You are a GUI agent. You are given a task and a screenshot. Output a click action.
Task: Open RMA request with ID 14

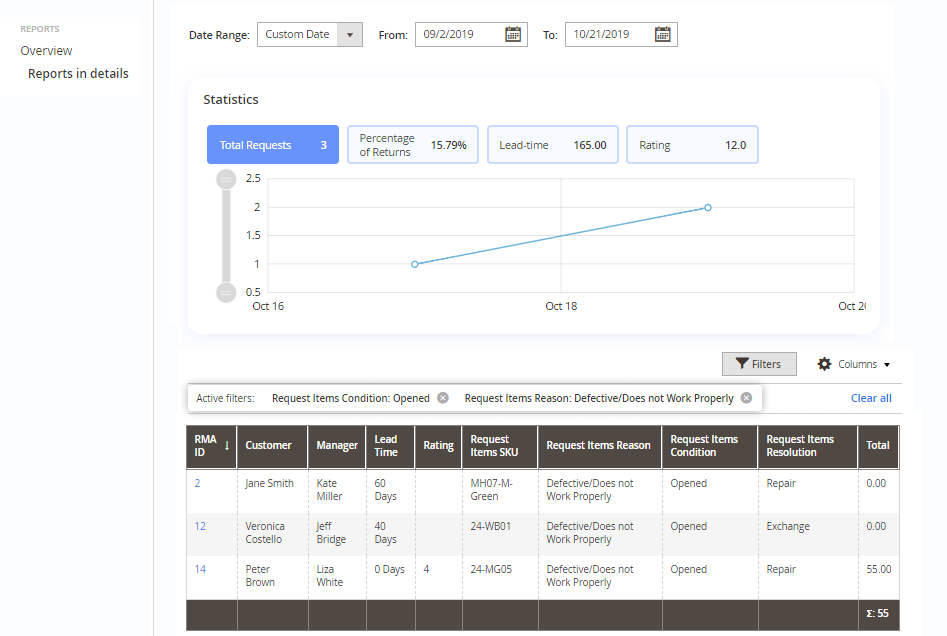(199, 569)
